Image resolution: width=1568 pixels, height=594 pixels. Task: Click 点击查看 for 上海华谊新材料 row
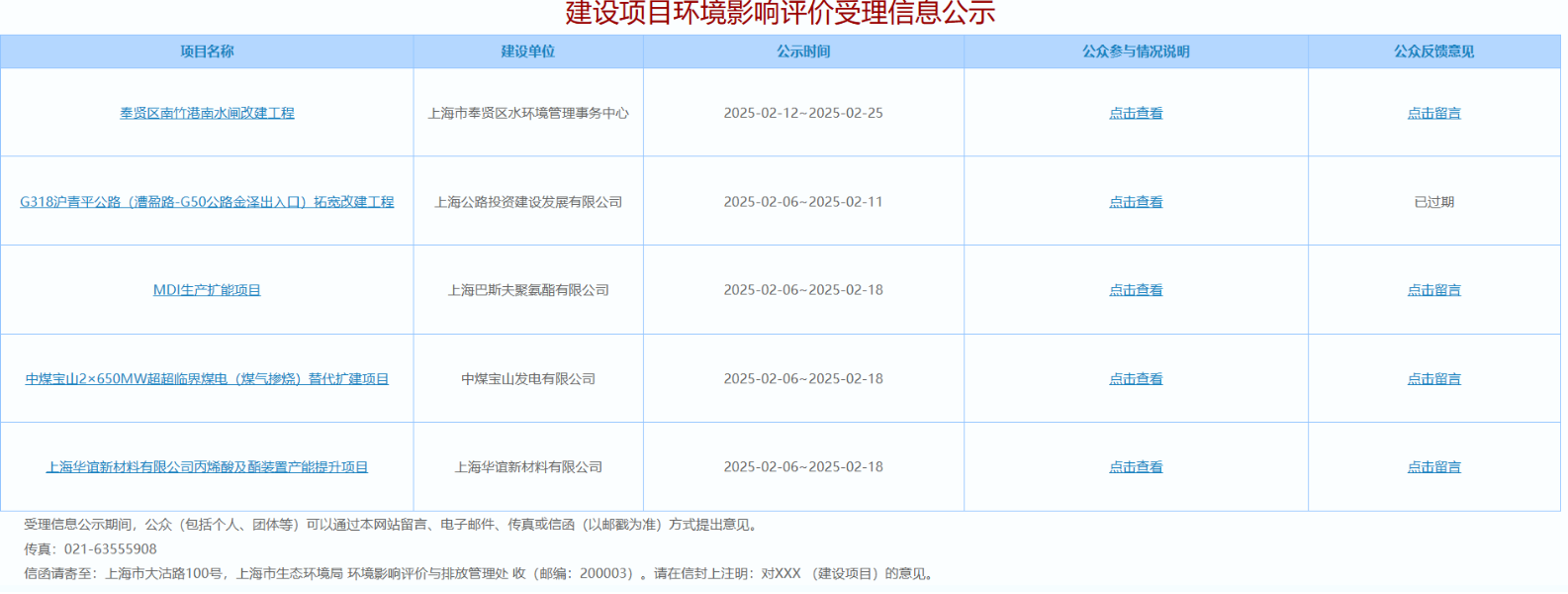1136,467
